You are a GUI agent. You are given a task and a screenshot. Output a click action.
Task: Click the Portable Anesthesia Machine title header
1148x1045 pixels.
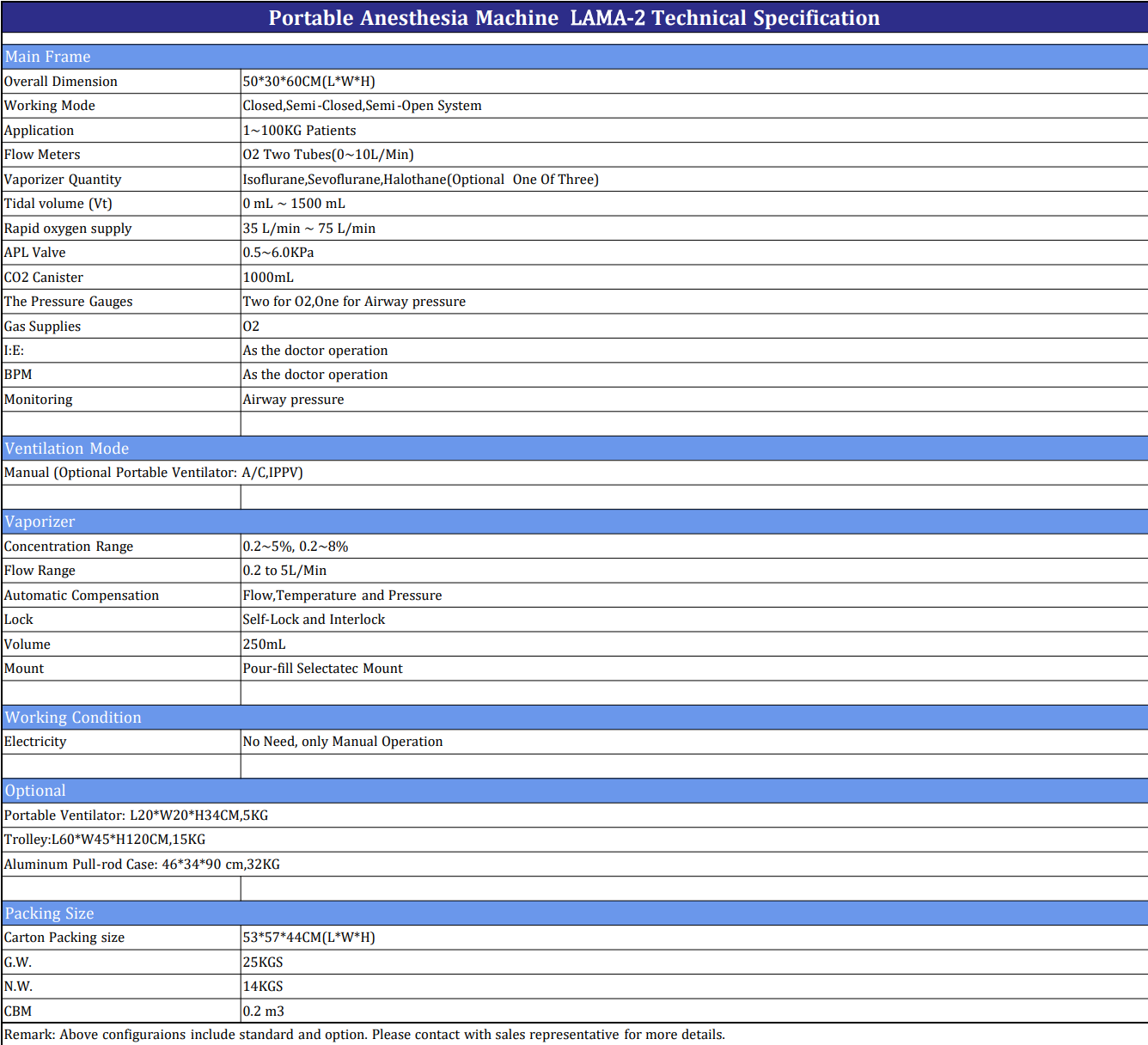[574, 18]
